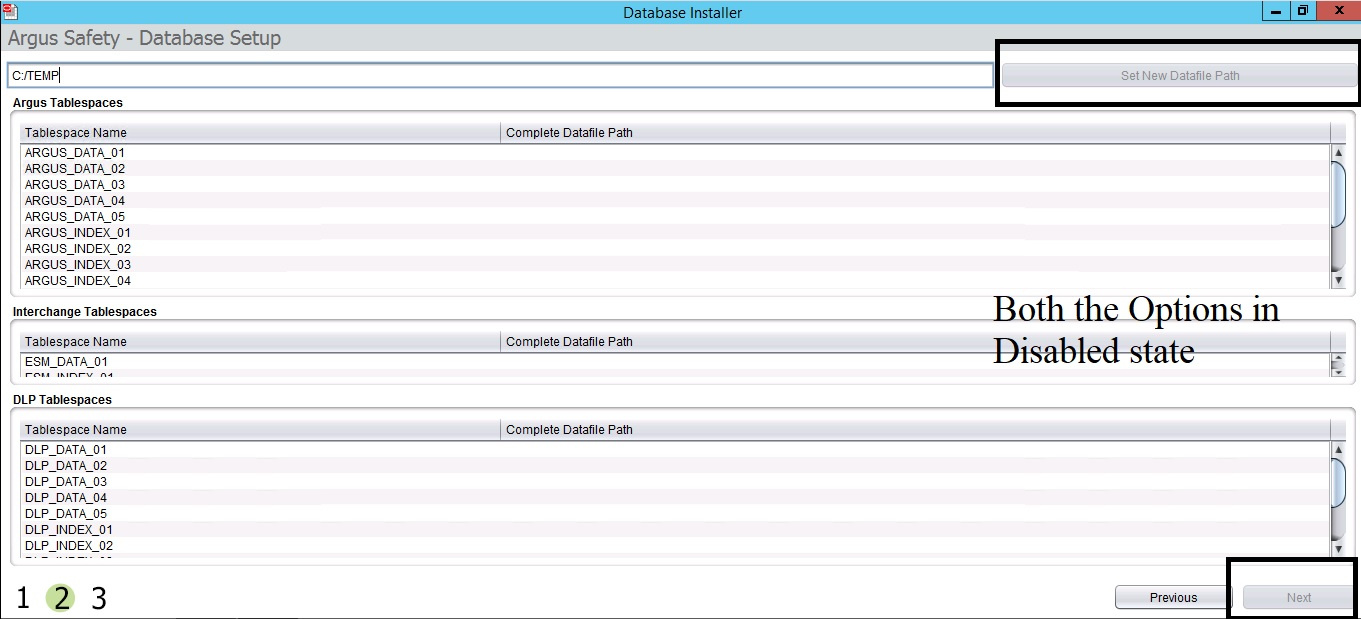The width and height of the screenshot is (1361, 619).
Task: Click DLP Tablespaces scrollbar down arrow
Action: pyautogui.click(x=1339, y=548)
